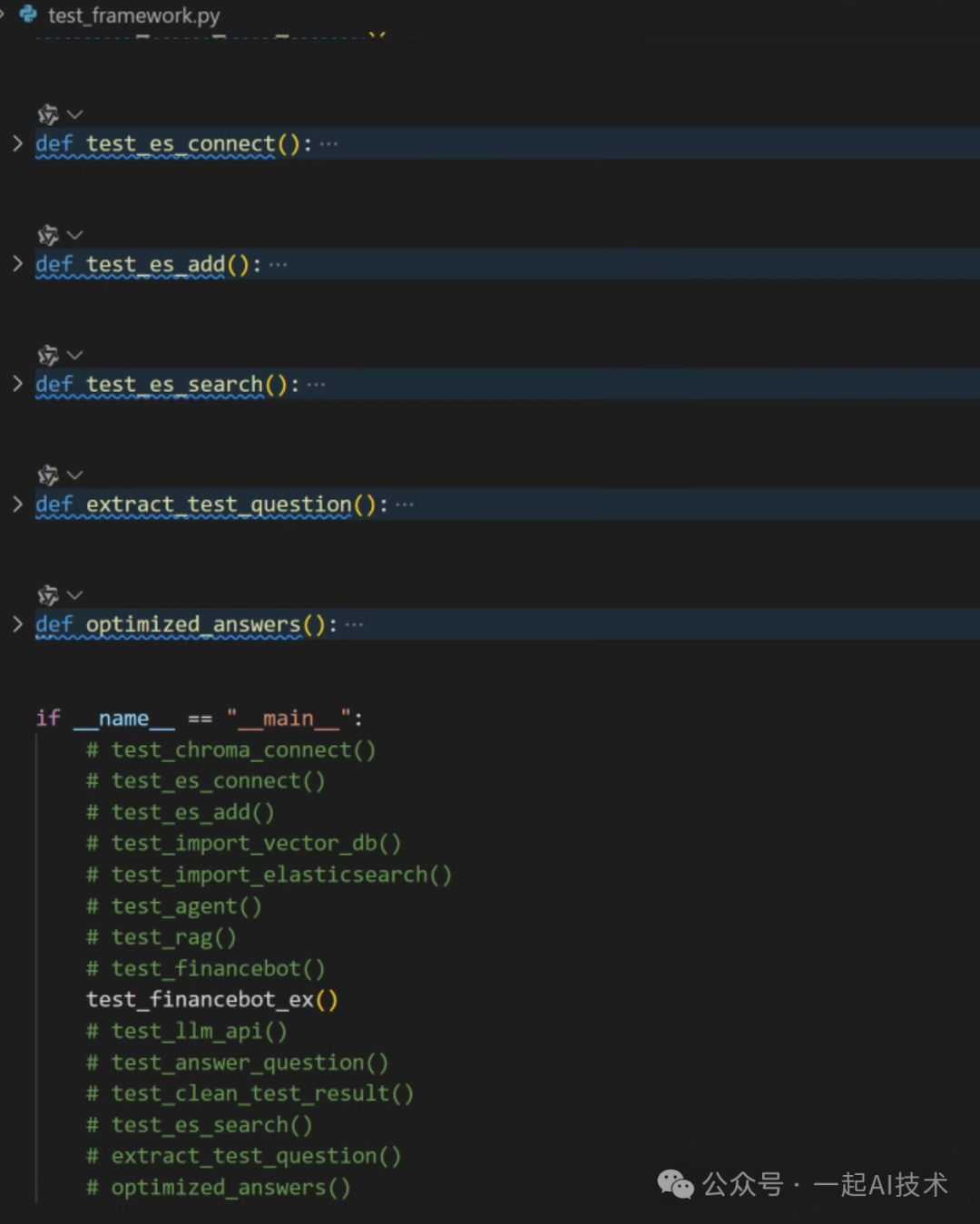Viewport: 980px width, 1224px height.
Task: Click 'def extract_test_question()' function name
Action: pos(219,505)
